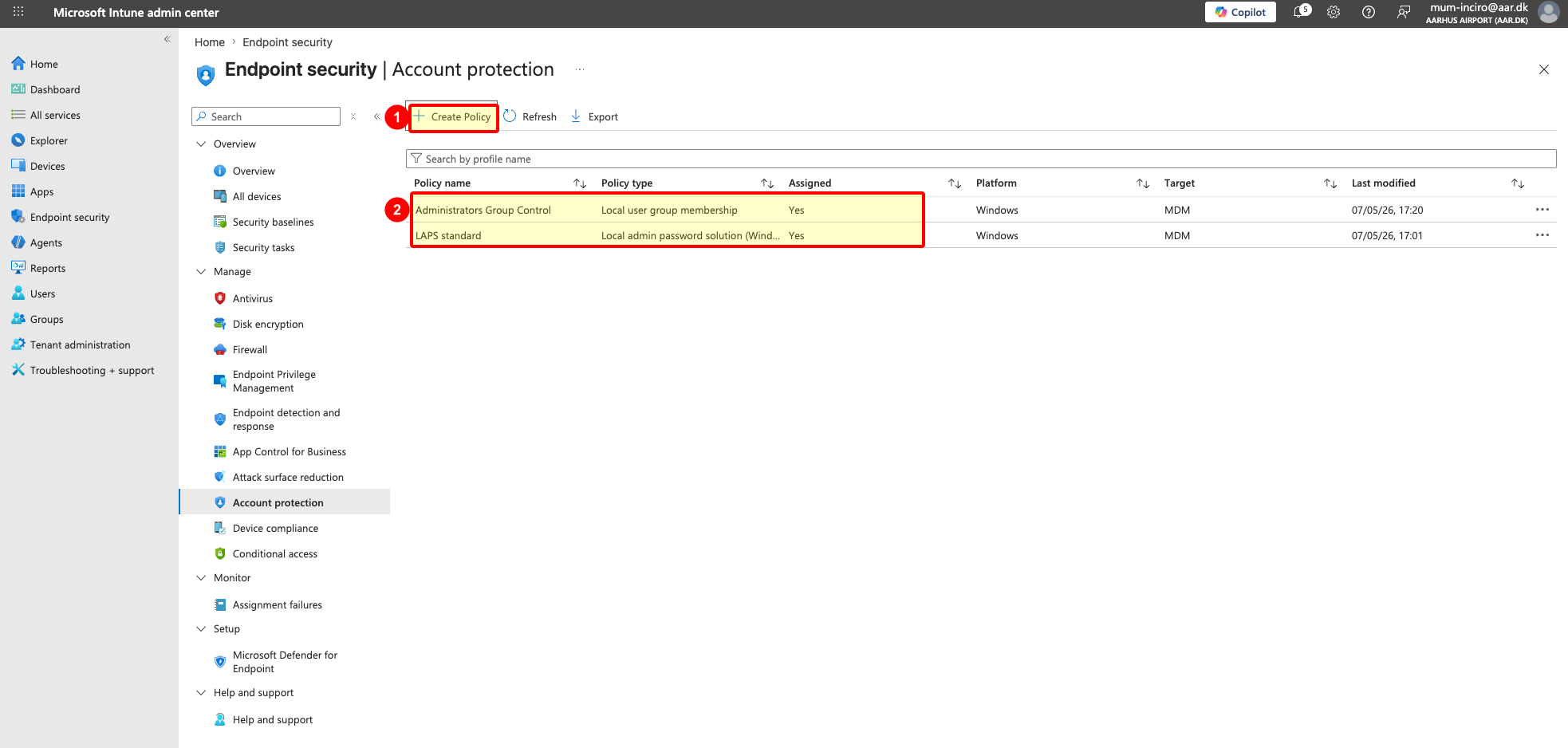Sort by Platform column arrows
Viewport: 1568px width, 748px height.
(1143, 183)
